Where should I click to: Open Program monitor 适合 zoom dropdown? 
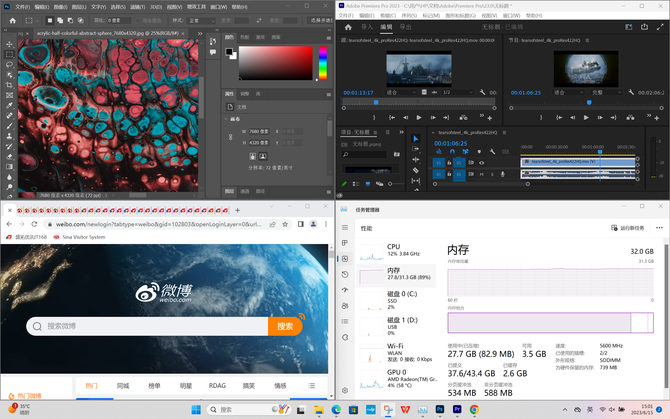tap(568, 92)
